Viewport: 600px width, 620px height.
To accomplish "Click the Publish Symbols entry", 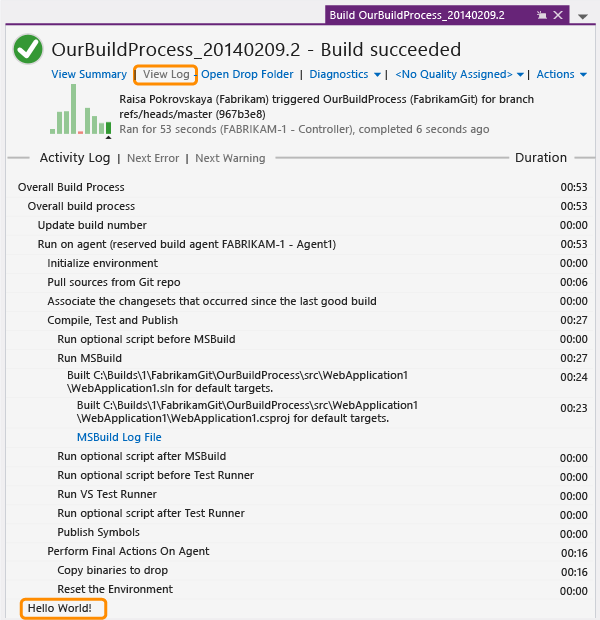I will pyautogui.click(x=301, y=532).
